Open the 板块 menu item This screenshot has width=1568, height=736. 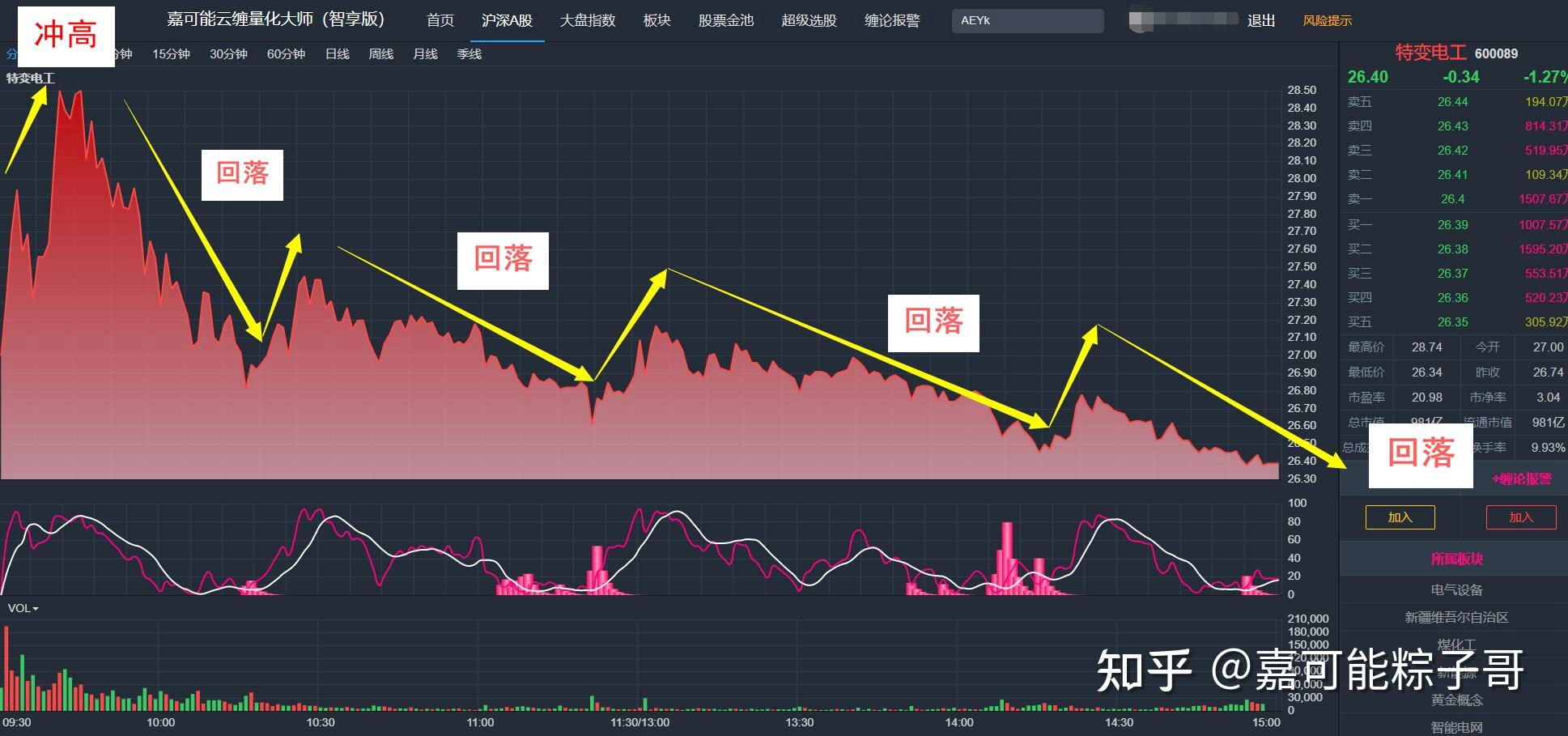click(657, 20)
